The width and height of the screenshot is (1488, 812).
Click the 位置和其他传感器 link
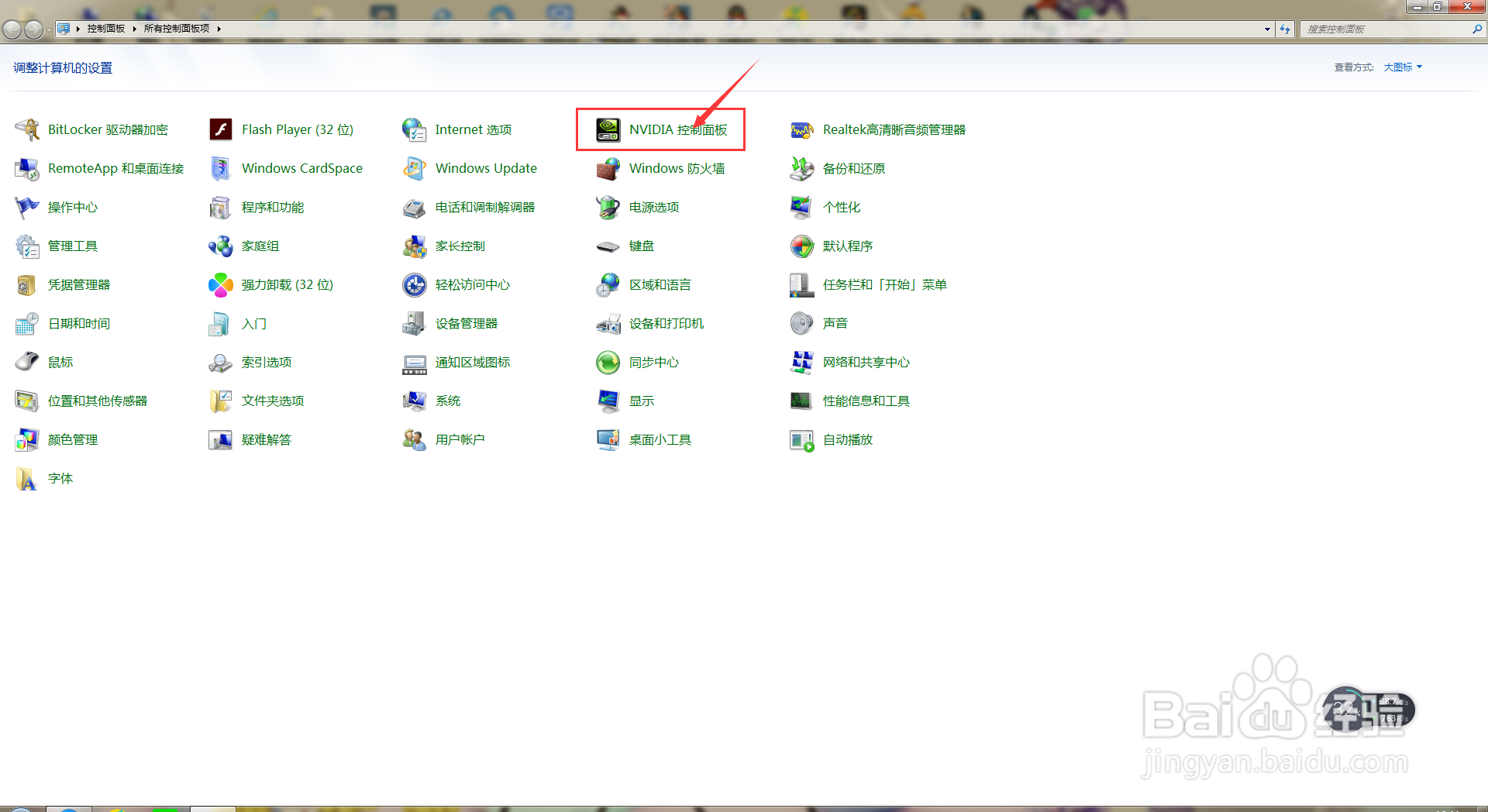98,401
